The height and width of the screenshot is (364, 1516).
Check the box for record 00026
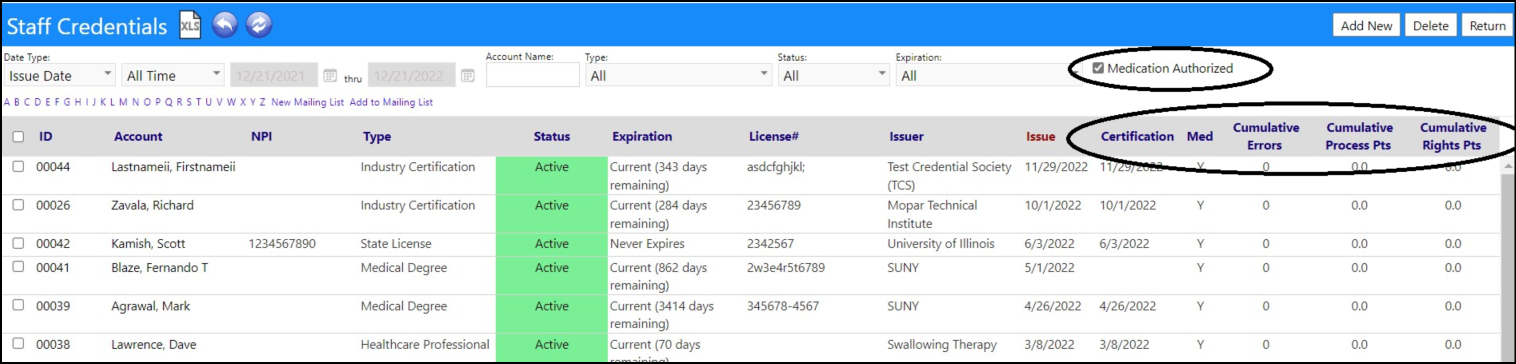click(x=19, y=206)
